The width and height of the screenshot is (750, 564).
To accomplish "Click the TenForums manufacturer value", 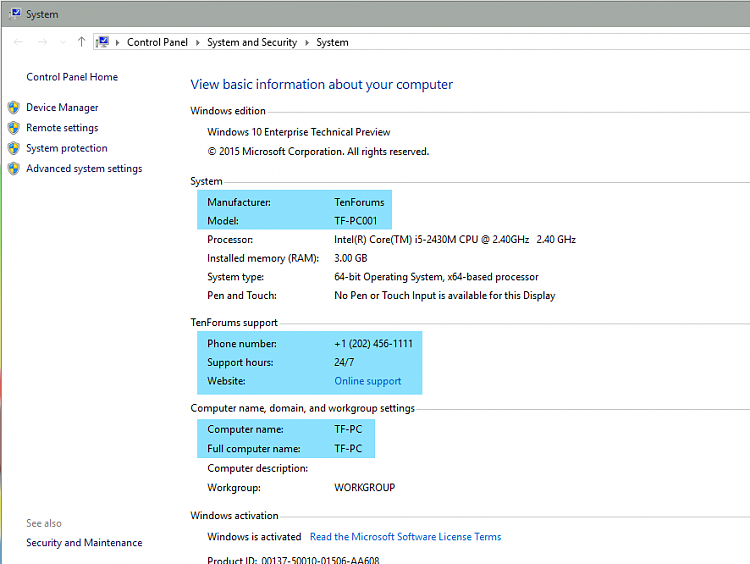I will point(359,202).
